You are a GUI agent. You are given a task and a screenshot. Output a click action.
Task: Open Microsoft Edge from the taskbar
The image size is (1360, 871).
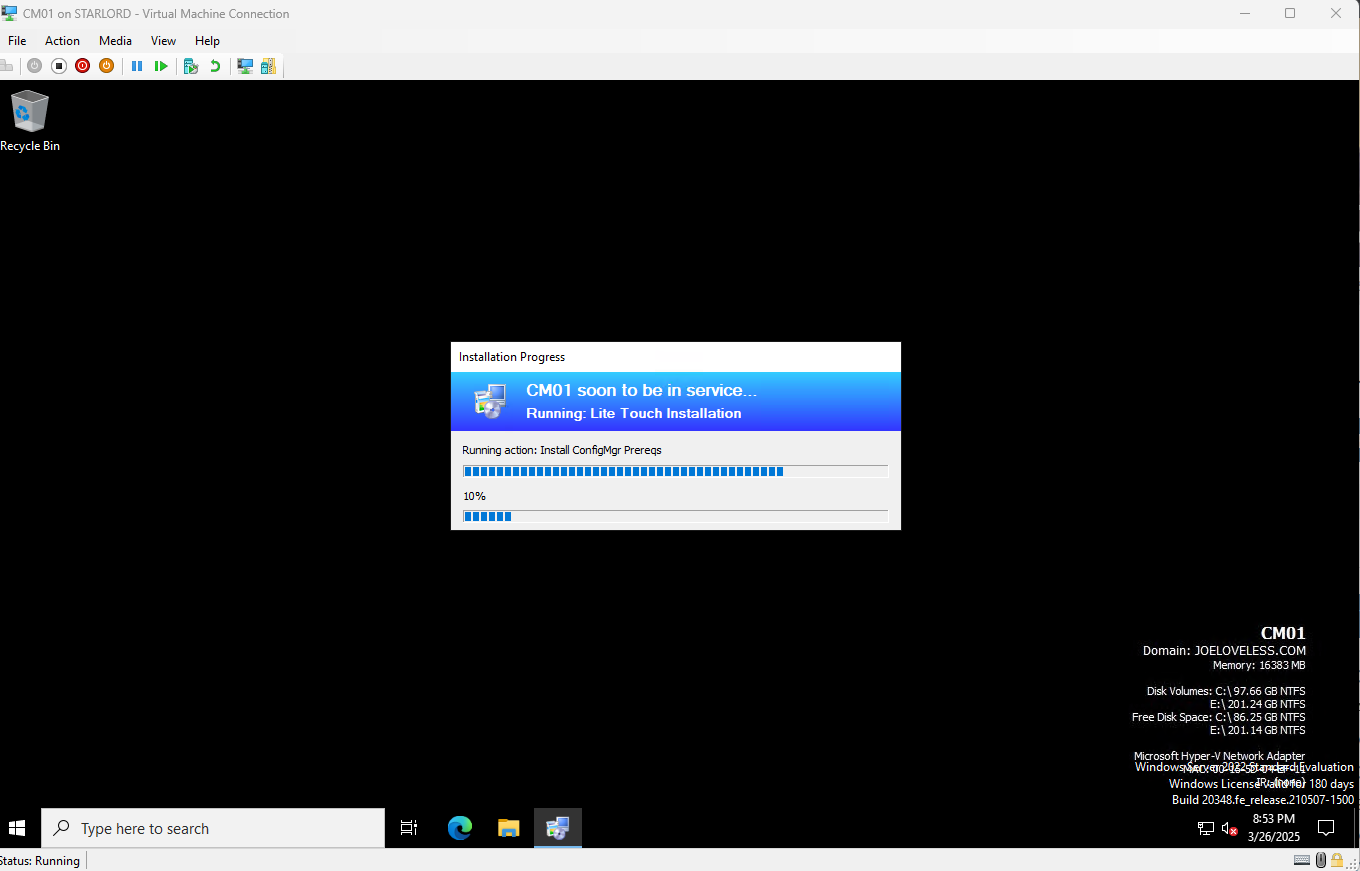click(460, 828)
